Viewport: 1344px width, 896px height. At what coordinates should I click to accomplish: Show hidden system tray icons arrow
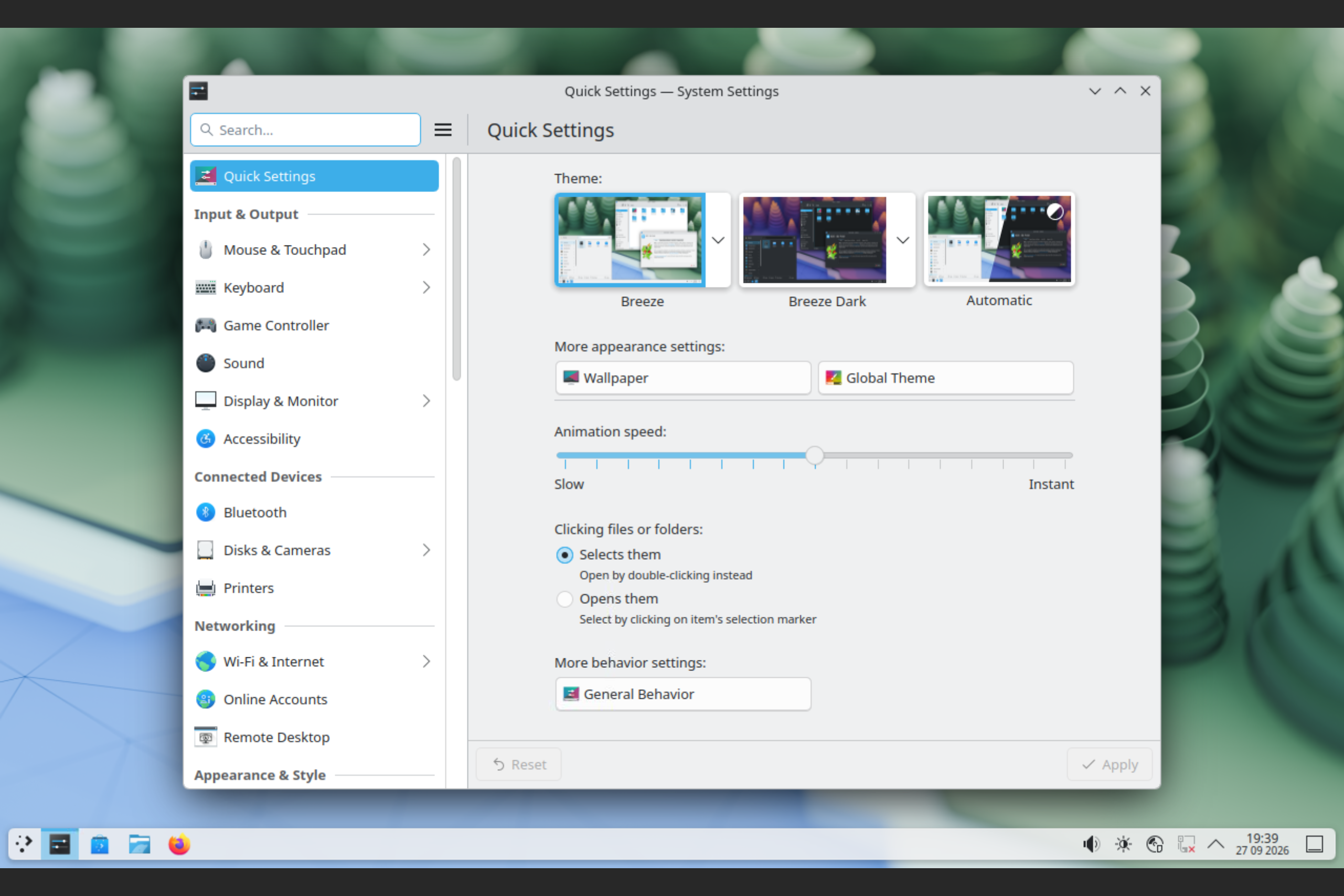1215,844
